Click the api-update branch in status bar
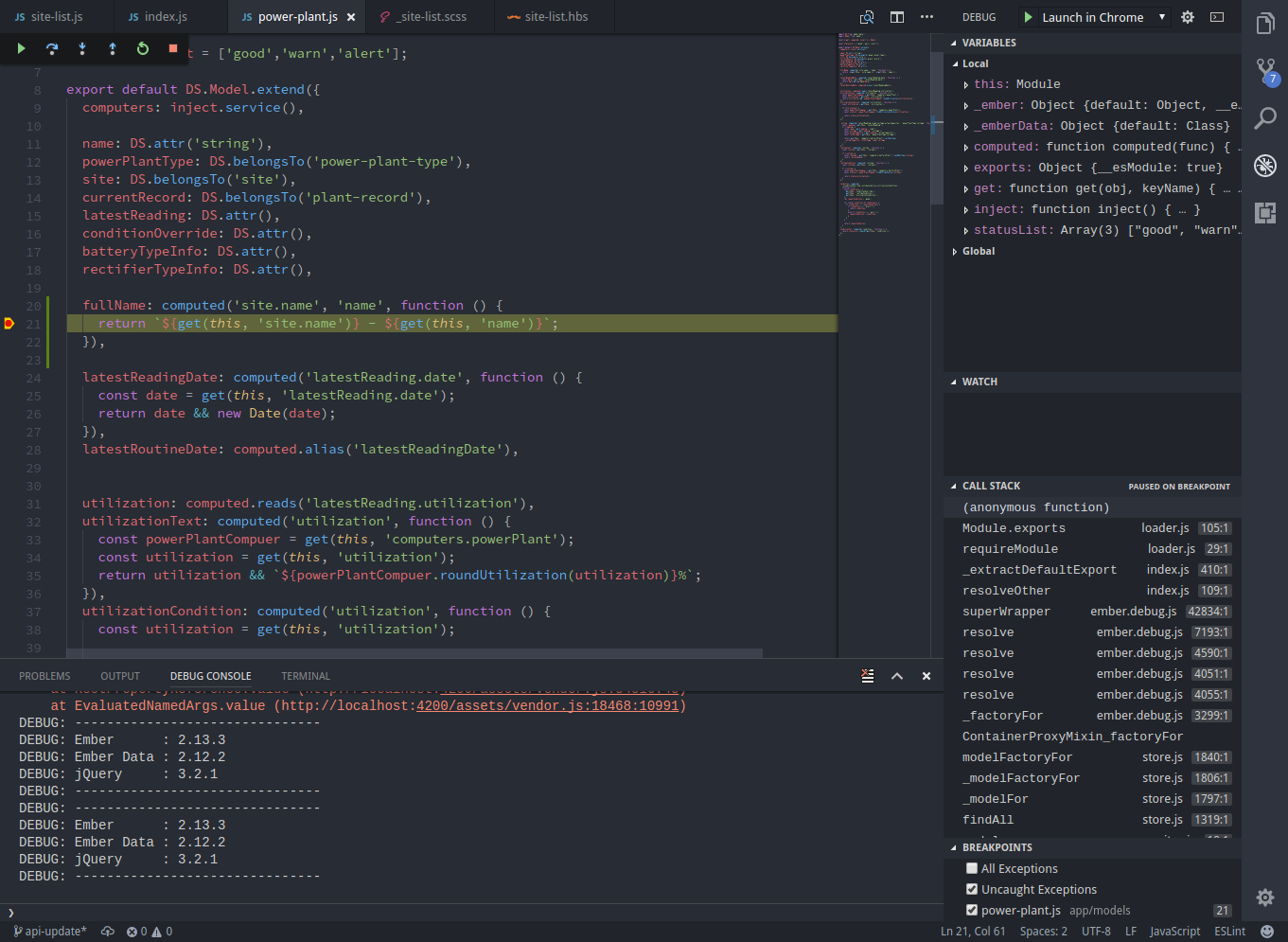Viewport: 1288px width, 942px height. [x=50, y=932]
